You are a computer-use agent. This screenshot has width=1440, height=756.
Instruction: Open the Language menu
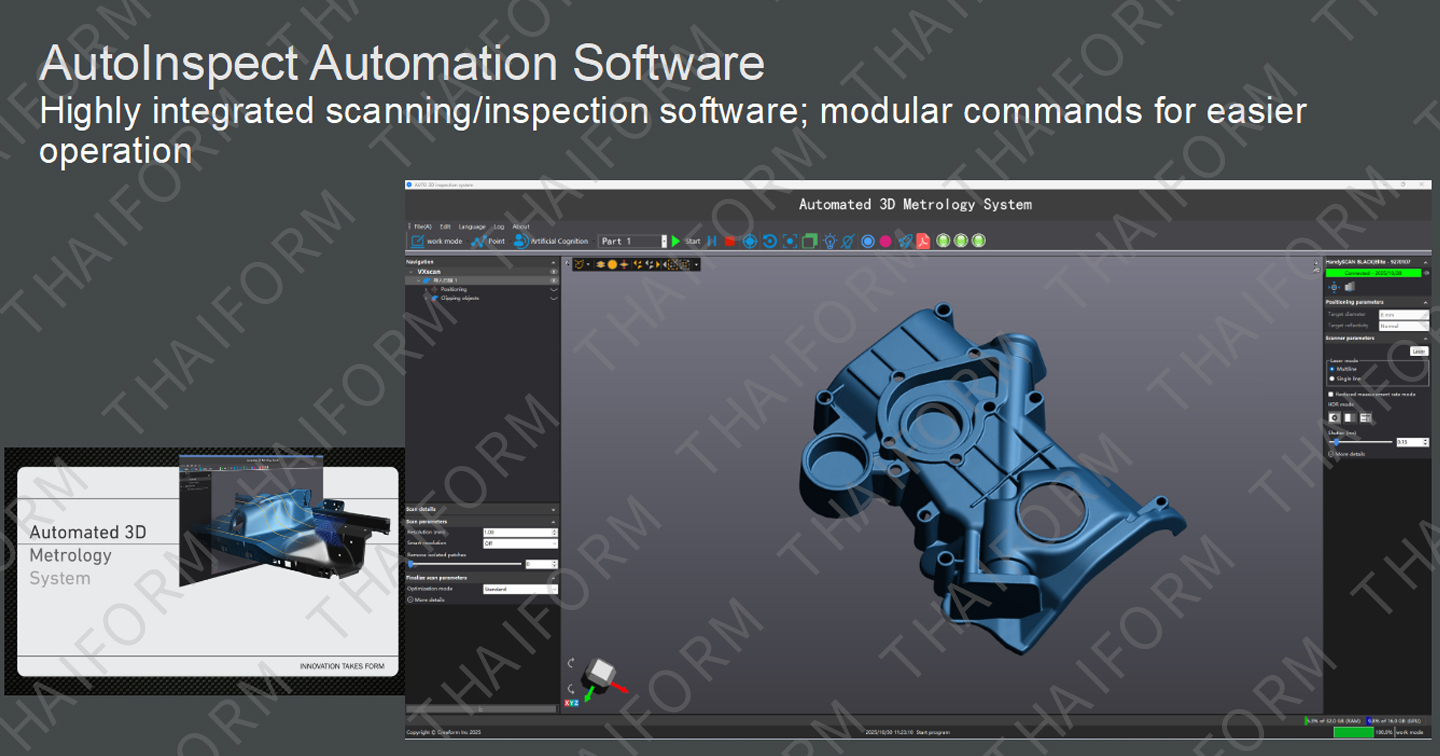(x=472, y=227)
